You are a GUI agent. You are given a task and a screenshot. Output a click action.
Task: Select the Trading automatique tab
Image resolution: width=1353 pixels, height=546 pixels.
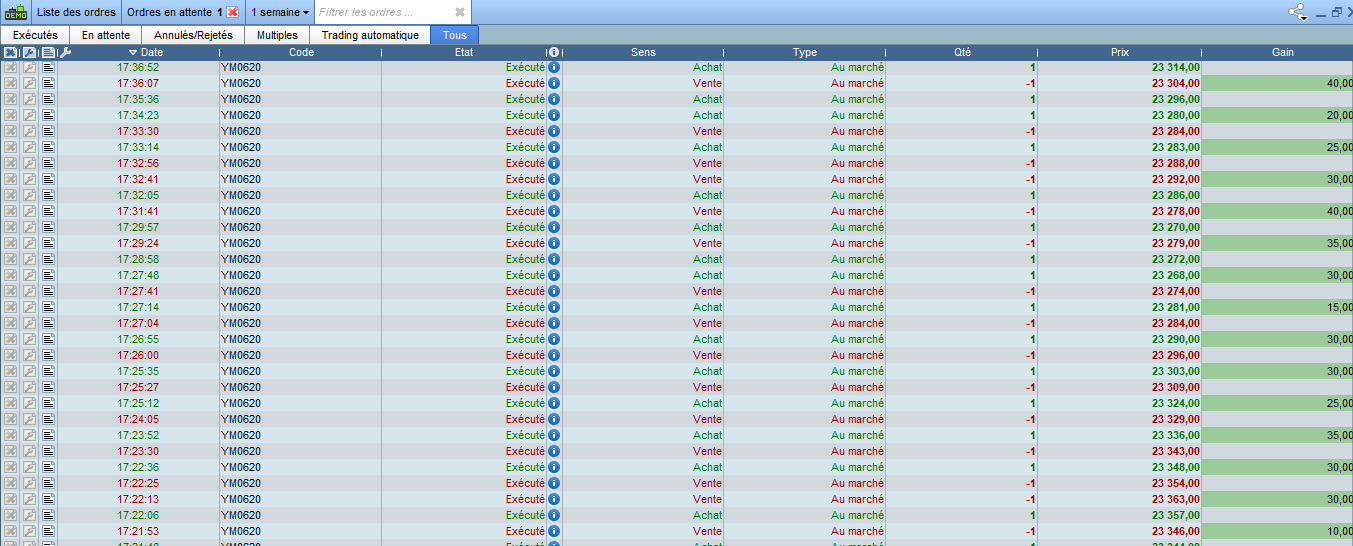click(x=370, y=35)
